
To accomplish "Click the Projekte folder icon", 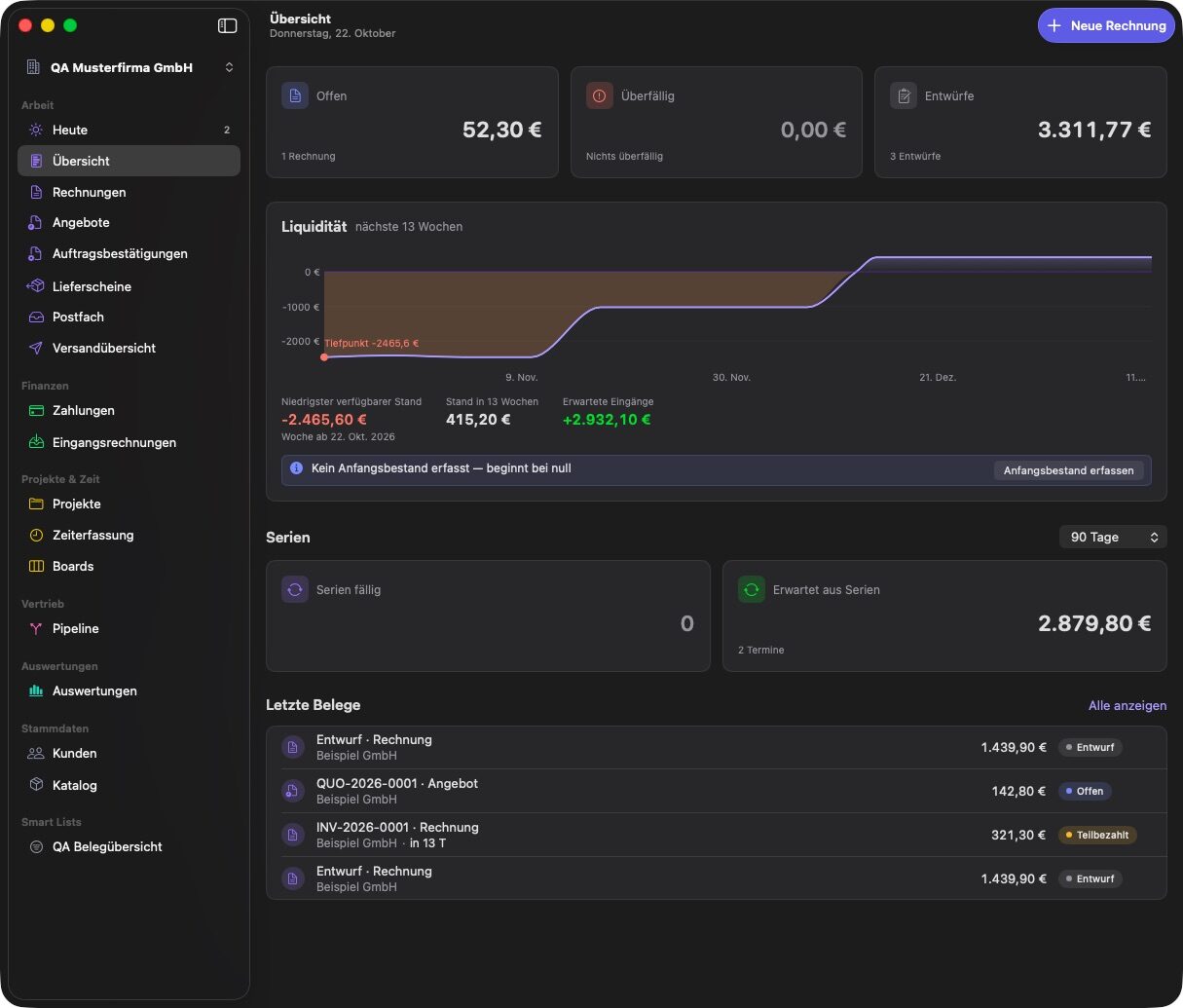I will (x=36, y=504).
